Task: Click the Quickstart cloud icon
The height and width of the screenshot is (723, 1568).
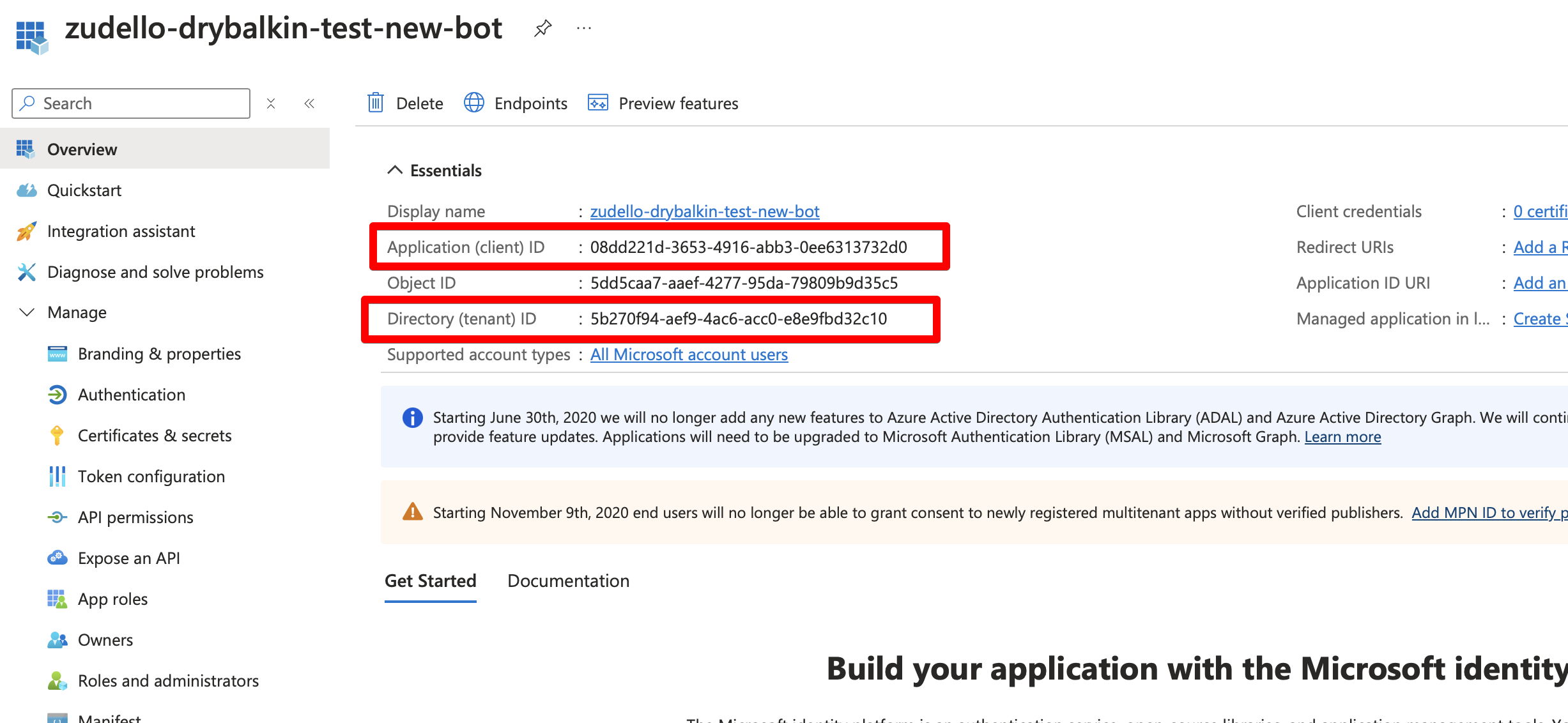Action: [x=26, y=190]
